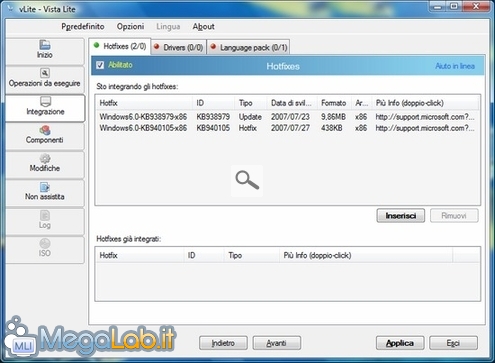Sort by Data di svil... column header

tap(292, 103)
